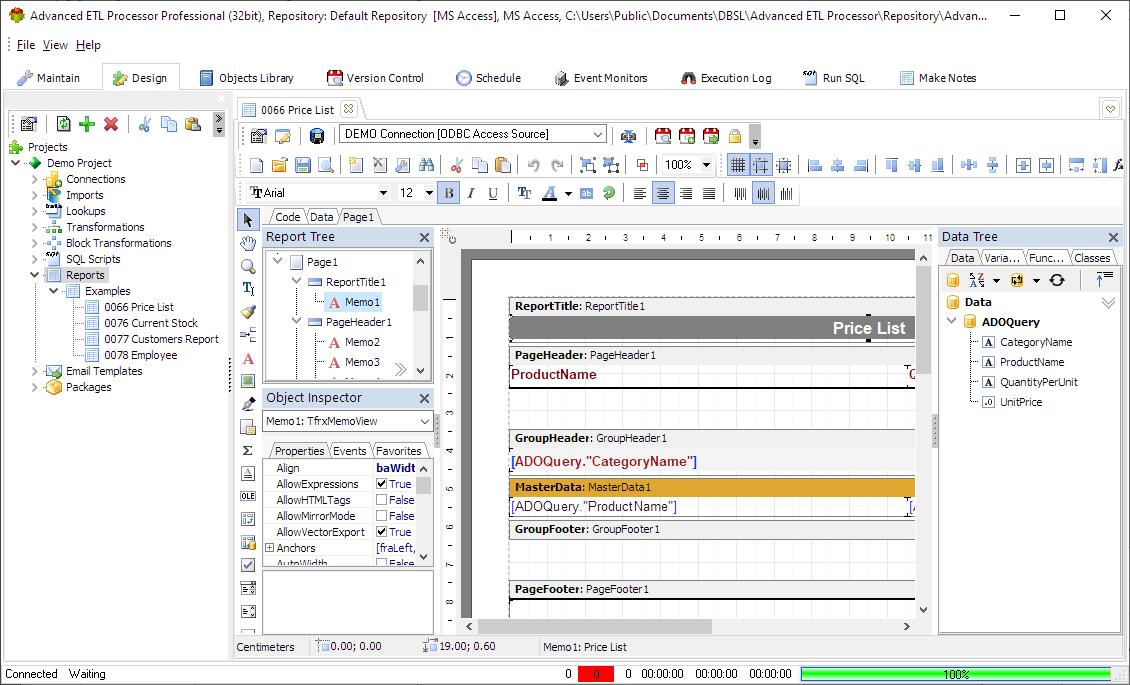
Task: Click the Price List memo on the canvas
Action: tap(711, 328)
